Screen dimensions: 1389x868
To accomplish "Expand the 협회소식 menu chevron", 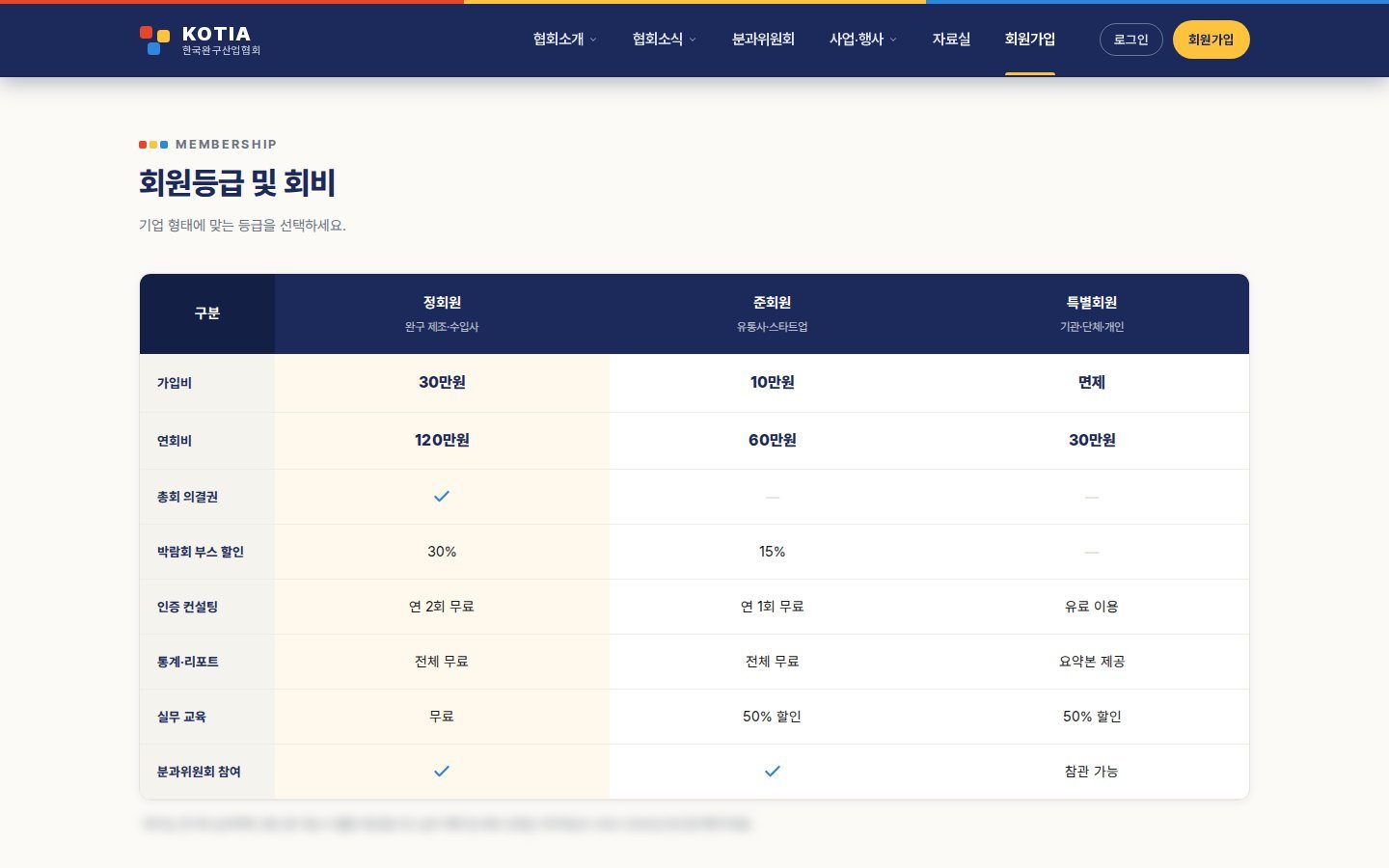I will tap(693, 40).
